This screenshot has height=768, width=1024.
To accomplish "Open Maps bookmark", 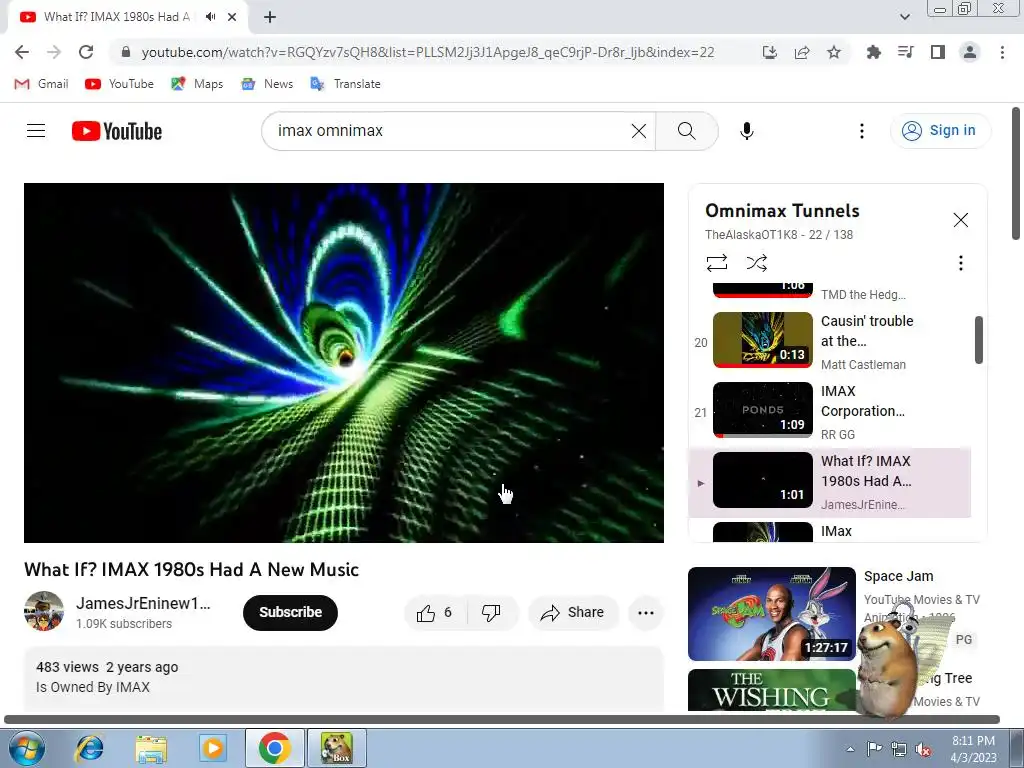I will (x=197, y=84).
